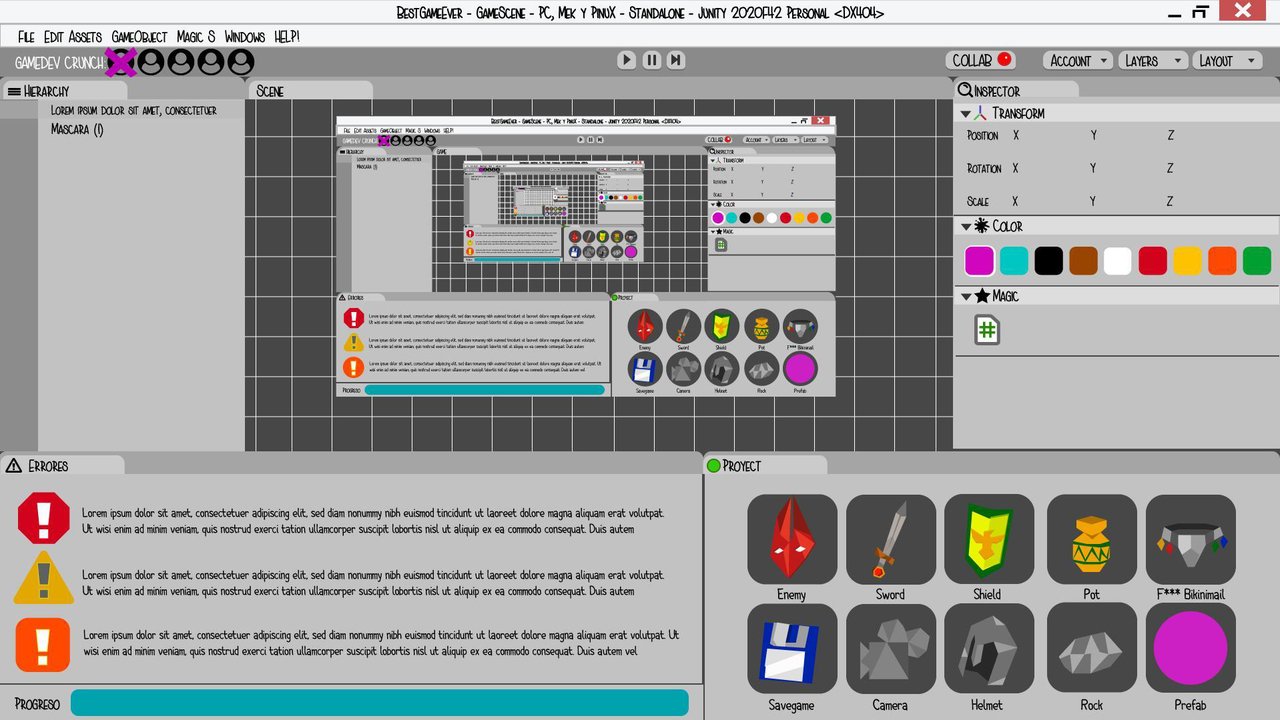The image size is (1280, 720).
Task: Switch to the Proyect tab
Action: click(765, 466)
